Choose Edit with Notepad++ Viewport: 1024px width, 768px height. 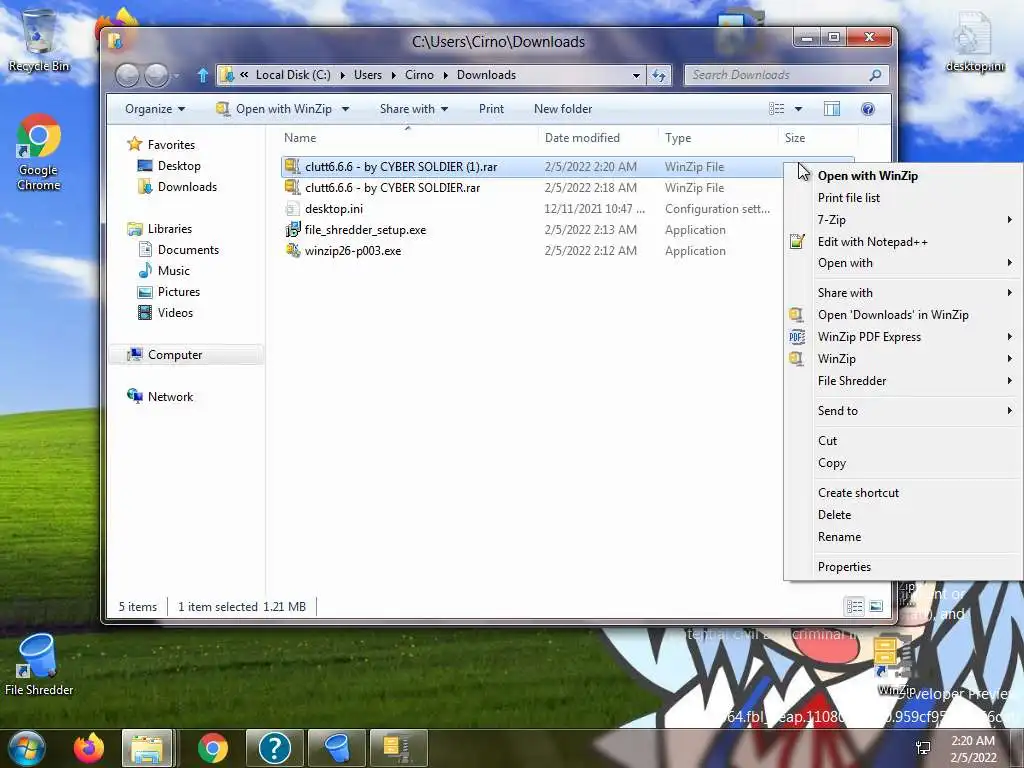pos(872,242)
